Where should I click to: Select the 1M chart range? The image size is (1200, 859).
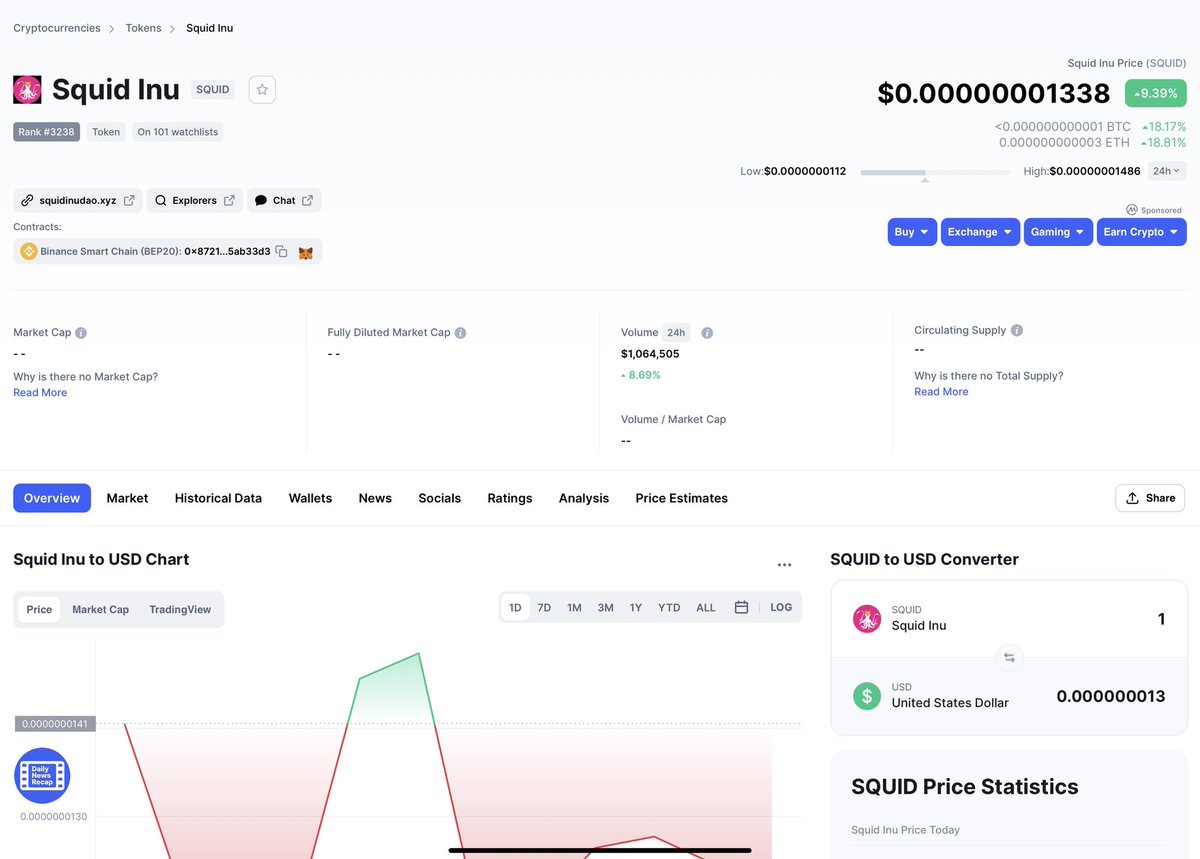pos(574,607)
